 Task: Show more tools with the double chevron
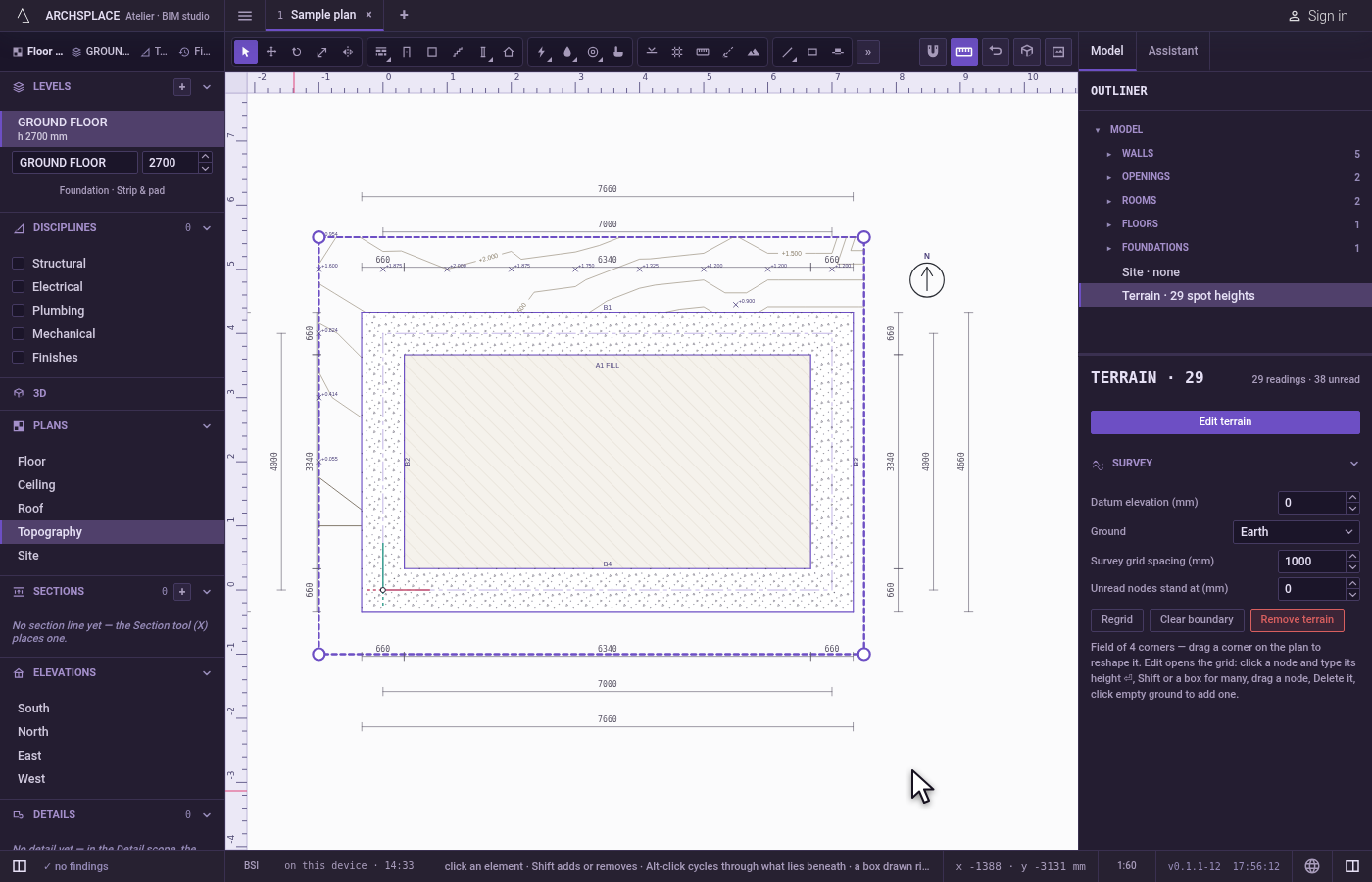coord(868,52)
